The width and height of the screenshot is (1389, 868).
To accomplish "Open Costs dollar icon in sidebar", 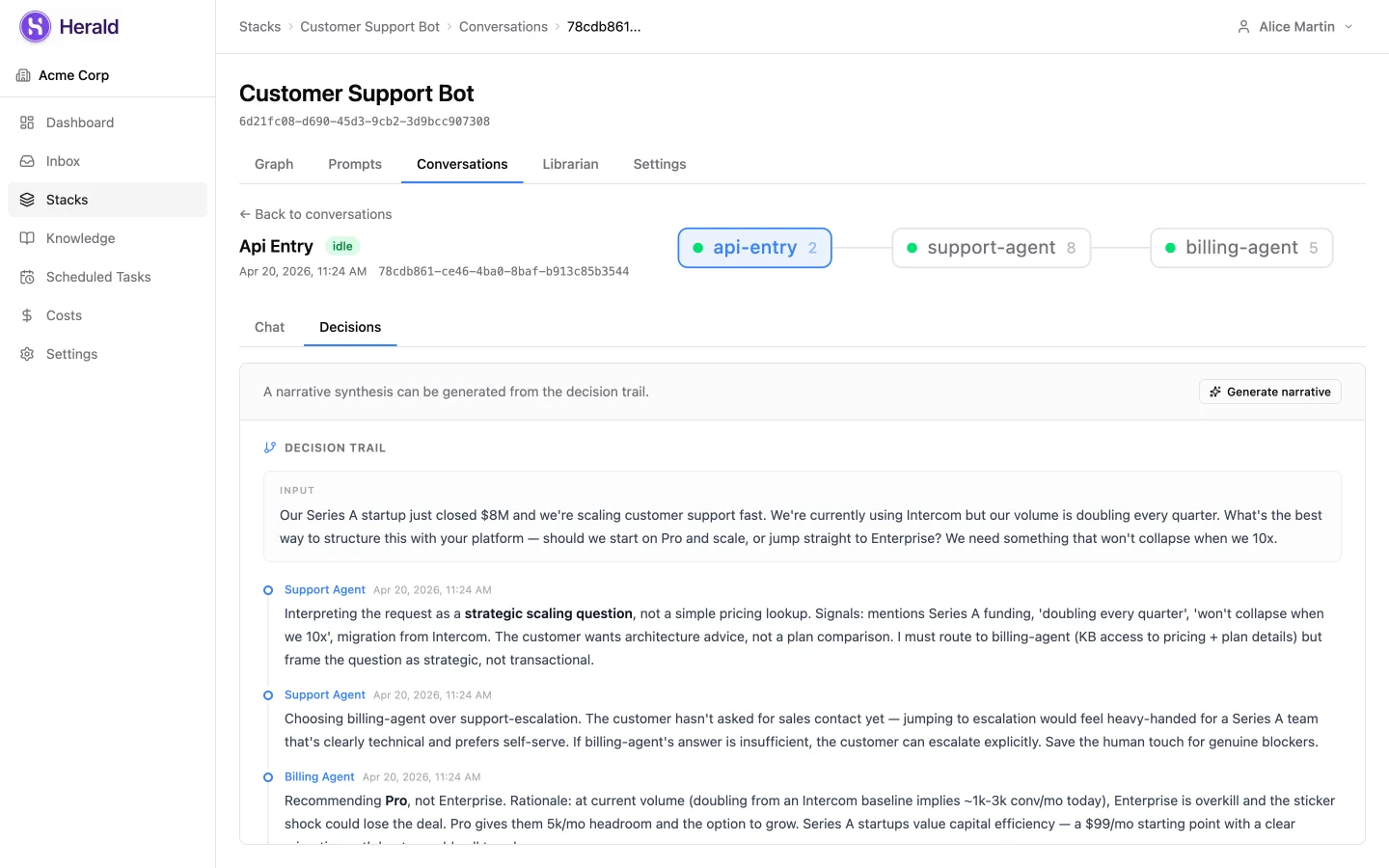I will [x=27, y=315].
